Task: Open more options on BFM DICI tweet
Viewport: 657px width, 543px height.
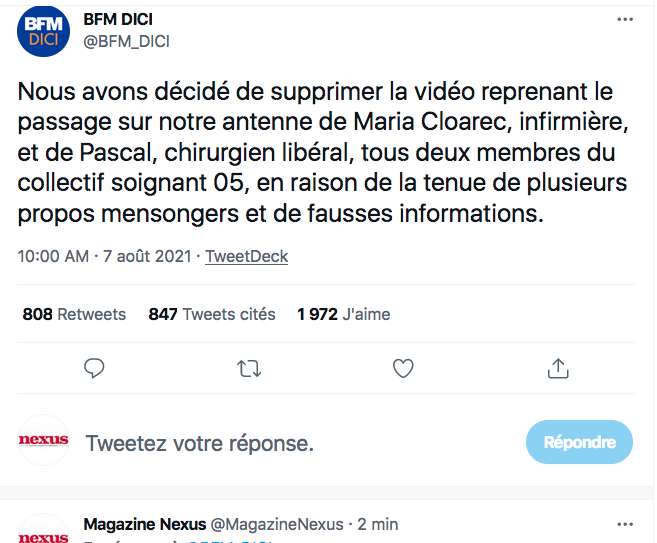Action: [625, 19]
